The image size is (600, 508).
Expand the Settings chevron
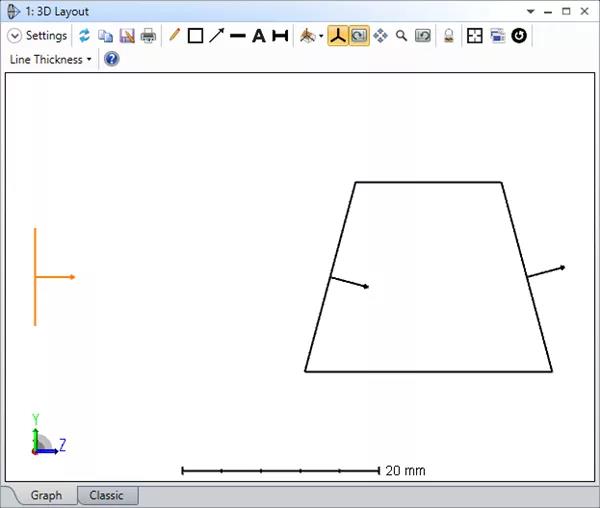click(14, 36)
